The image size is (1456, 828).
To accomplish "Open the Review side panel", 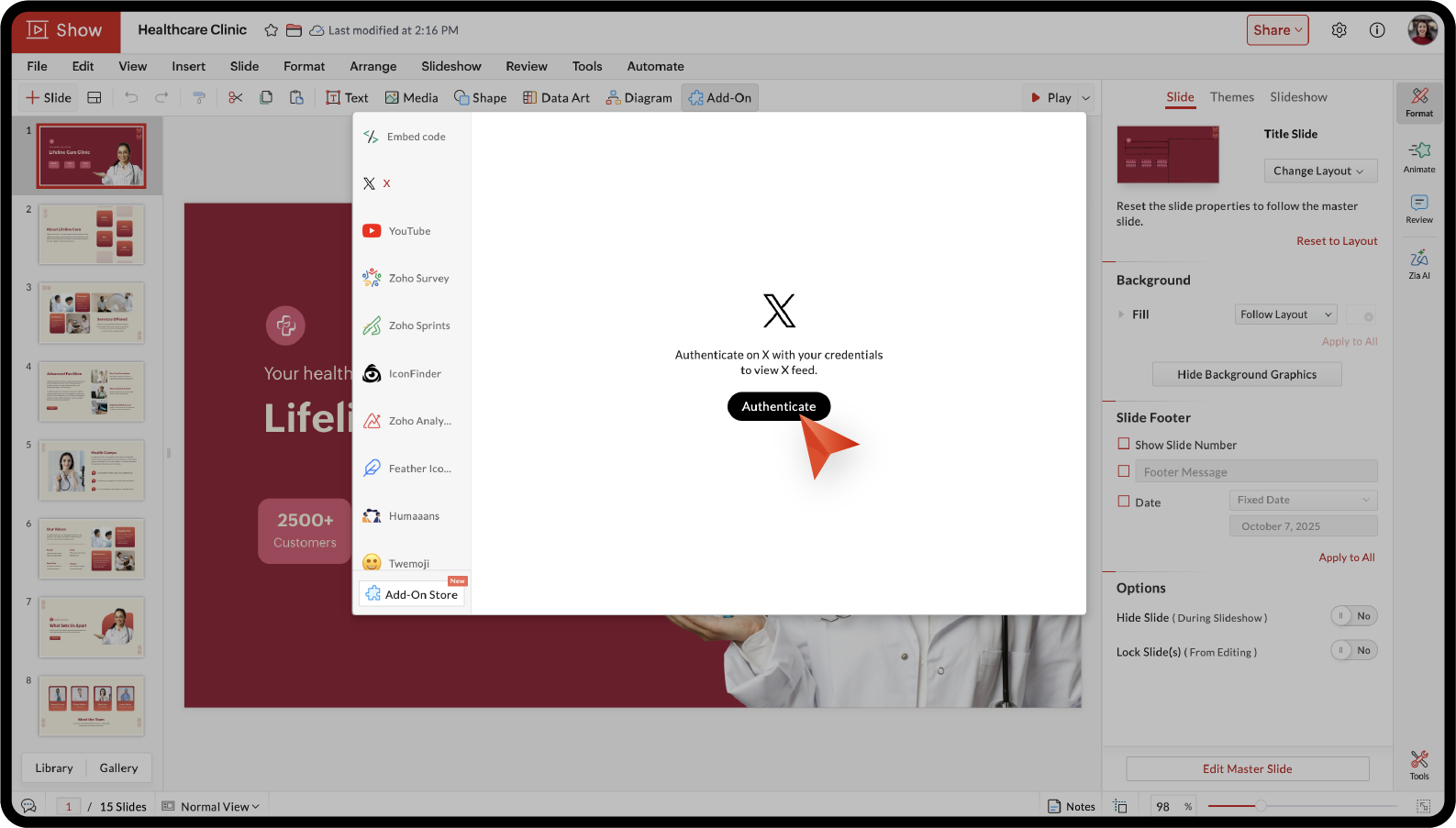I will [x=1419, y=208].
